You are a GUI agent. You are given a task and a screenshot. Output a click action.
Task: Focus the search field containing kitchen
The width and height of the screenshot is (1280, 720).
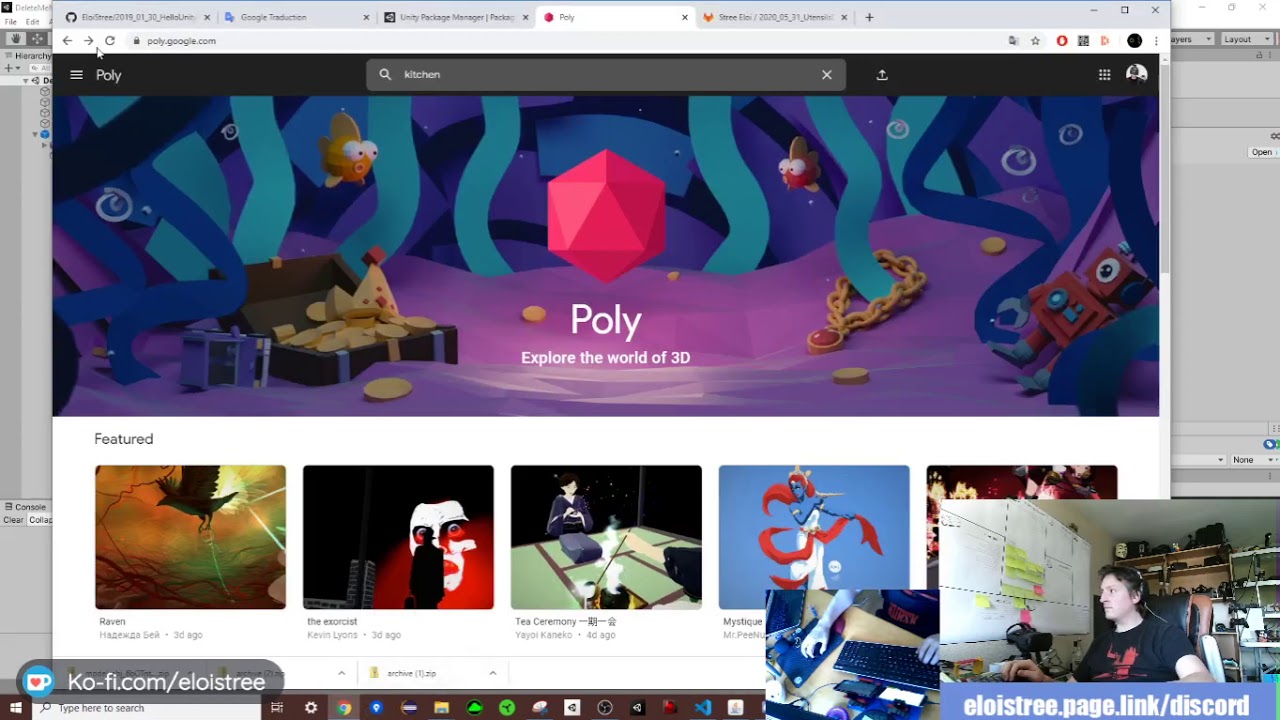tap(606, 74)
